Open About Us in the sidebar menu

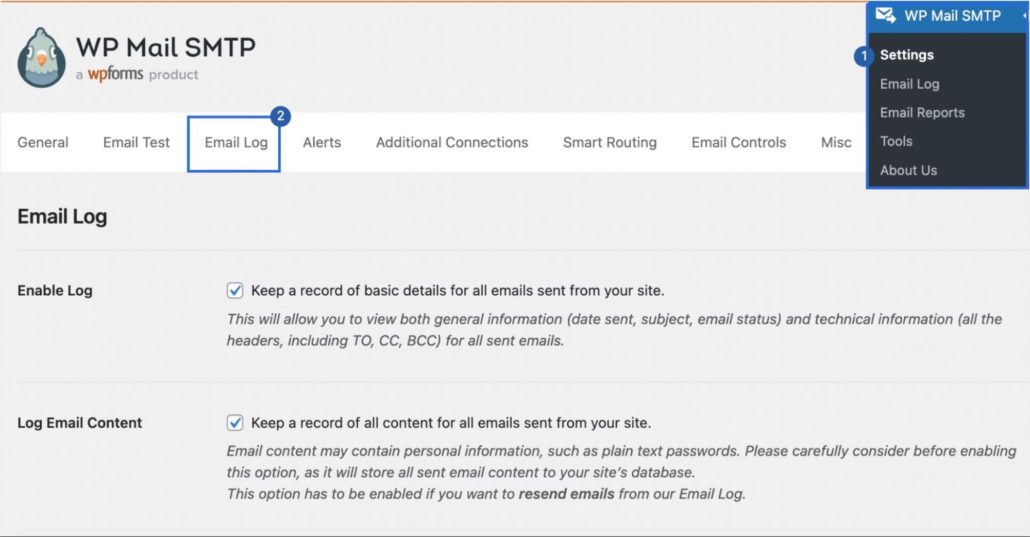pos(908,170)
